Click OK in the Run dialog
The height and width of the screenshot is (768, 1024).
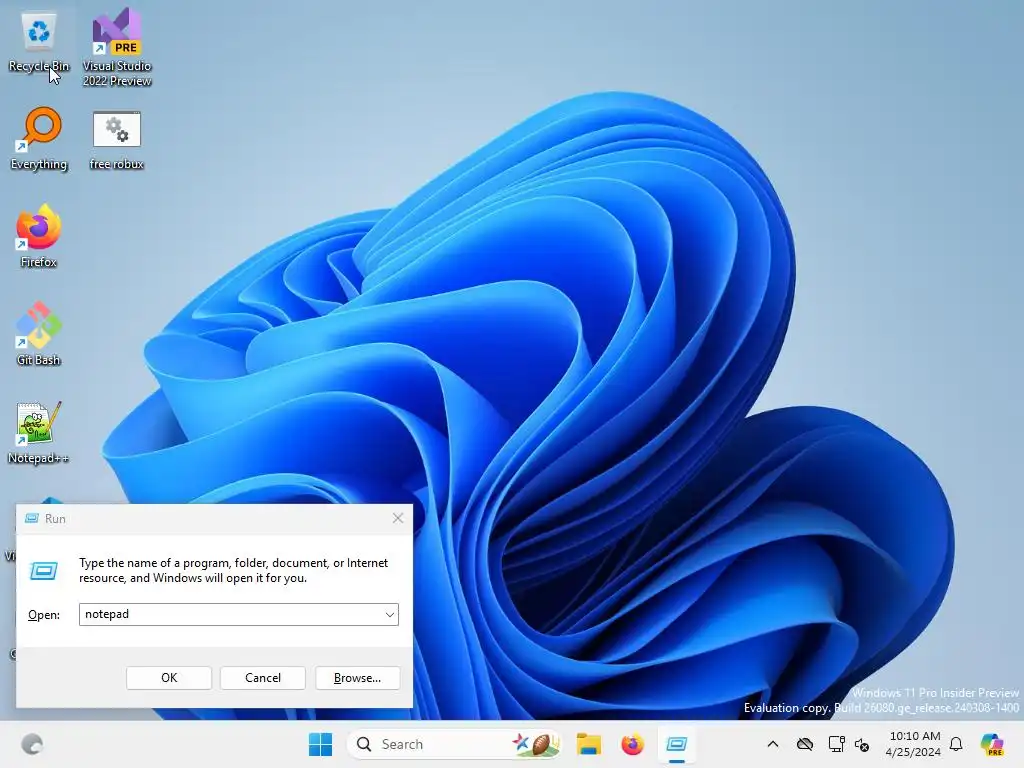[x=169, y=678]
